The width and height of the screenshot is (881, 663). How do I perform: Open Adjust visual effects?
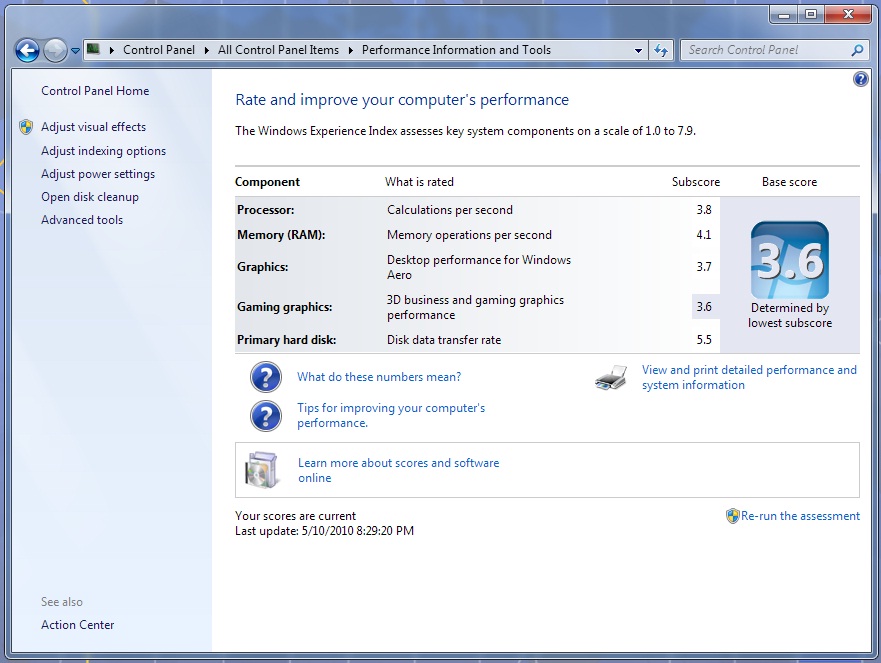(x=93, y=127)
